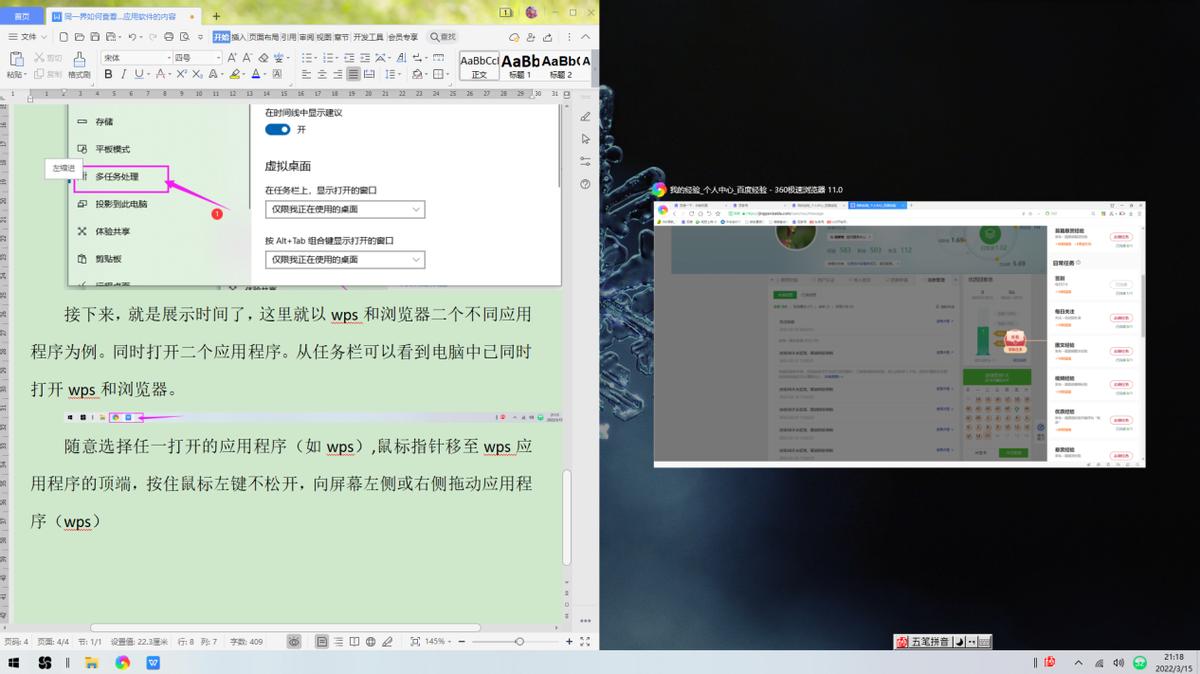Click the Justify alignment icon
This screenshot has width=1200, height=674.
(x=353, y=74)
